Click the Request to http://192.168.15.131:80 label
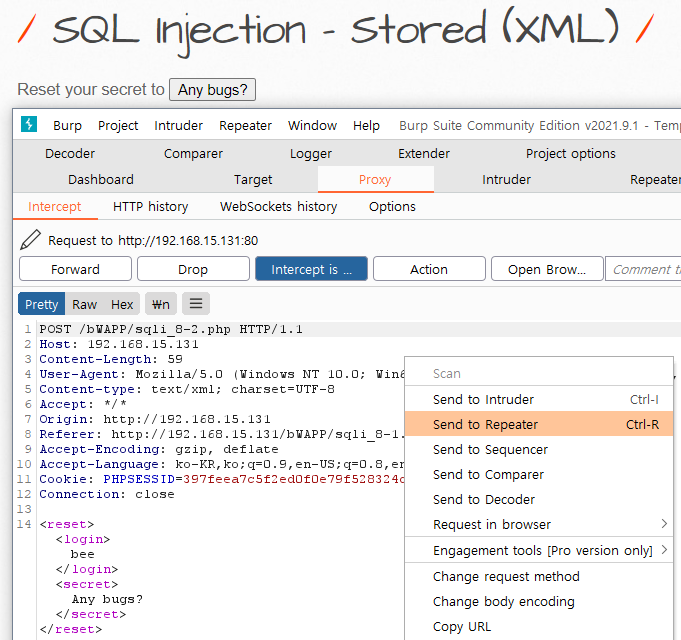Screen dimensions: 681x640 pos(153,240)
